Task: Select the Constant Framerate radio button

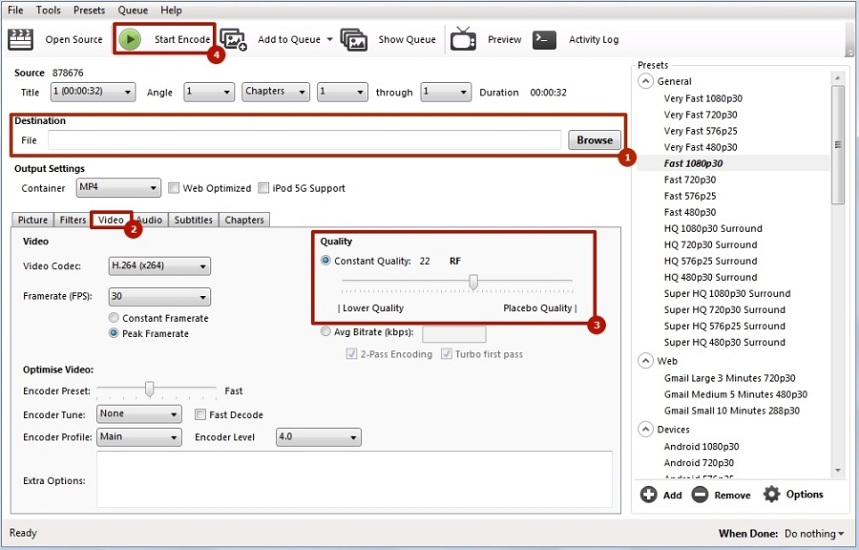Action: point(114,318)
